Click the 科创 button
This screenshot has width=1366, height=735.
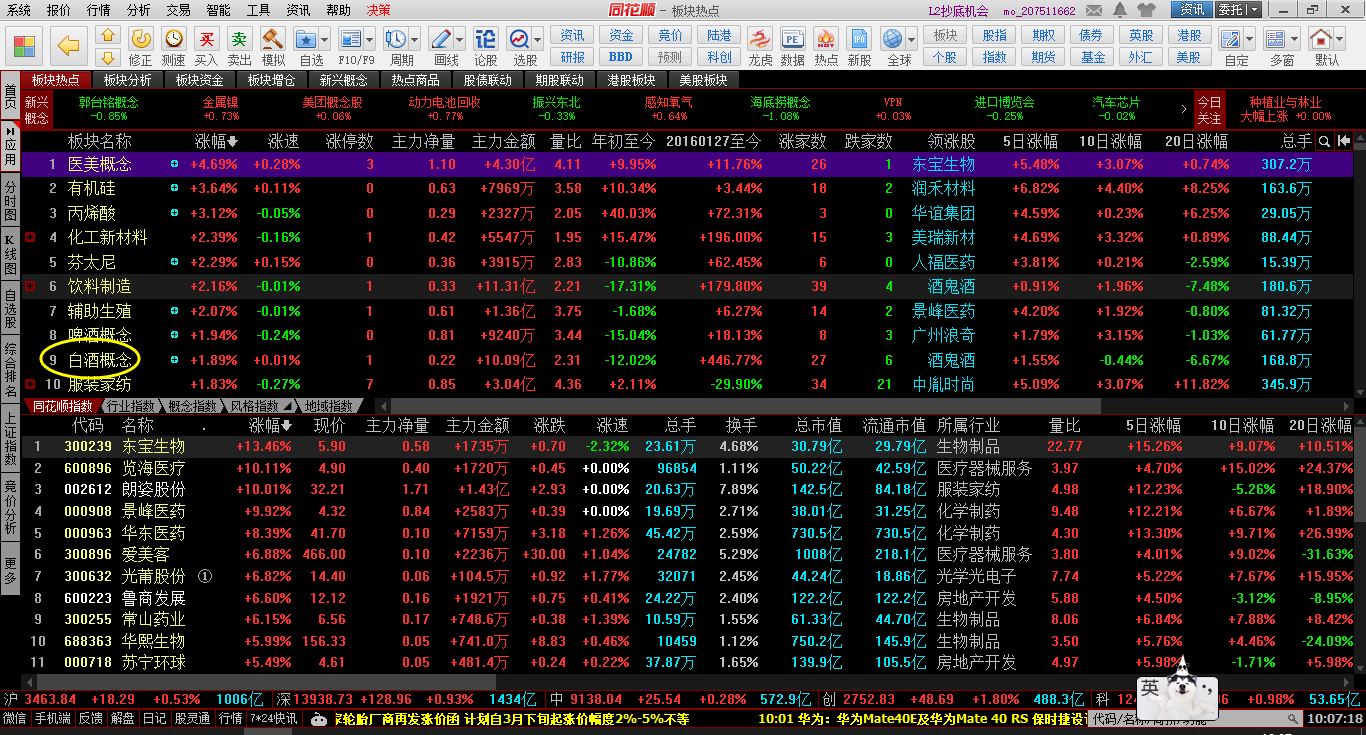click(x=719, y=57)
